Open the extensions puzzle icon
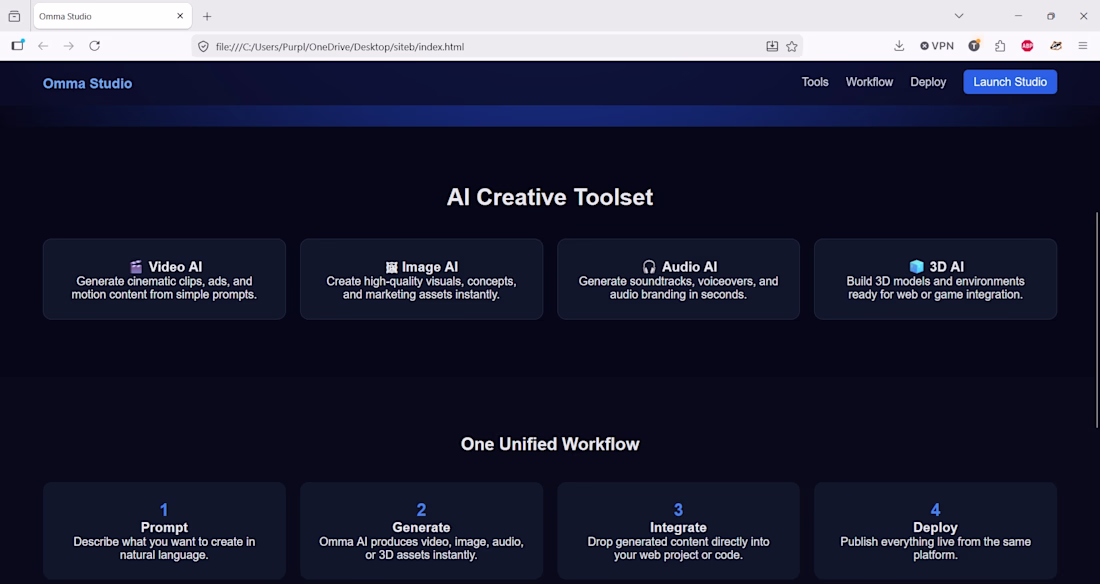Image resolution: width=1100 pixels, height=584 pixels. click(x=1000, y=46)
